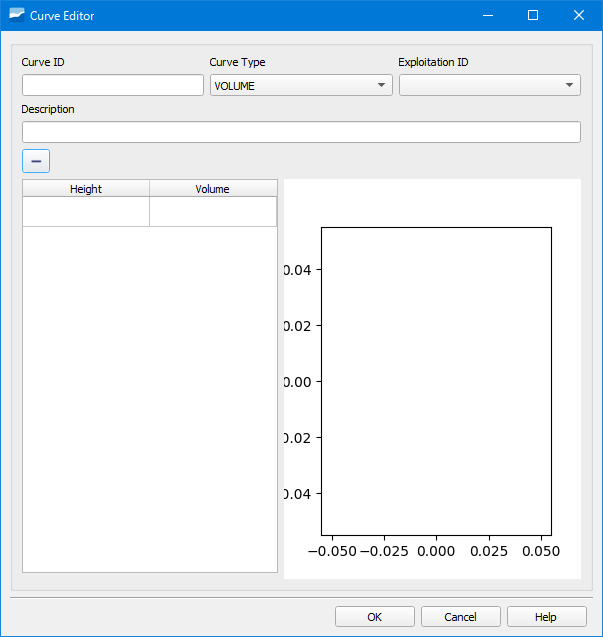Expand the Exploitation ID combo box
The width and height of the screenshot is (603, 637).
[x=489, y=86]
